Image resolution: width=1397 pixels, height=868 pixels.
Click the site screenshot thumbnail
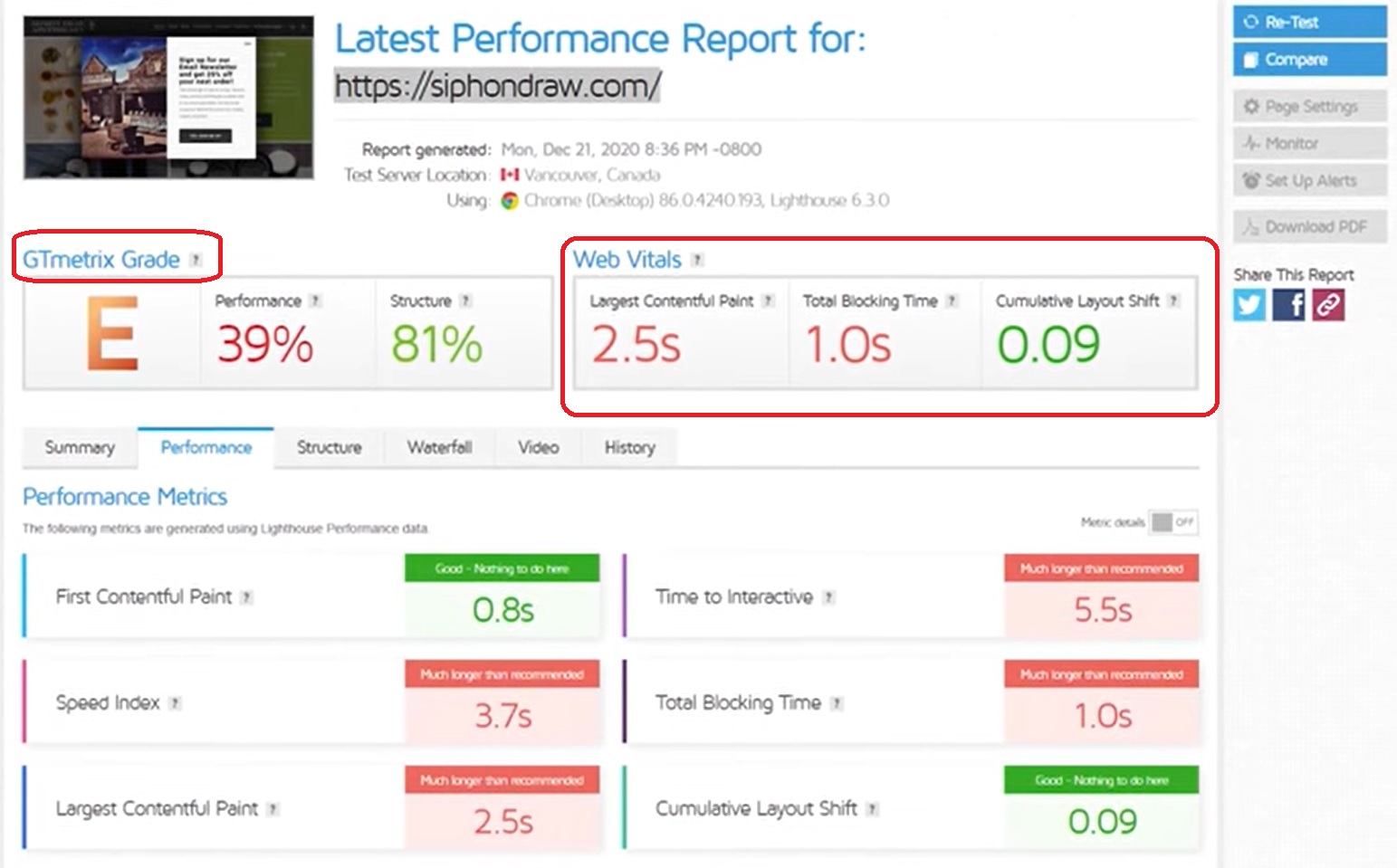(x=168, y=97)
